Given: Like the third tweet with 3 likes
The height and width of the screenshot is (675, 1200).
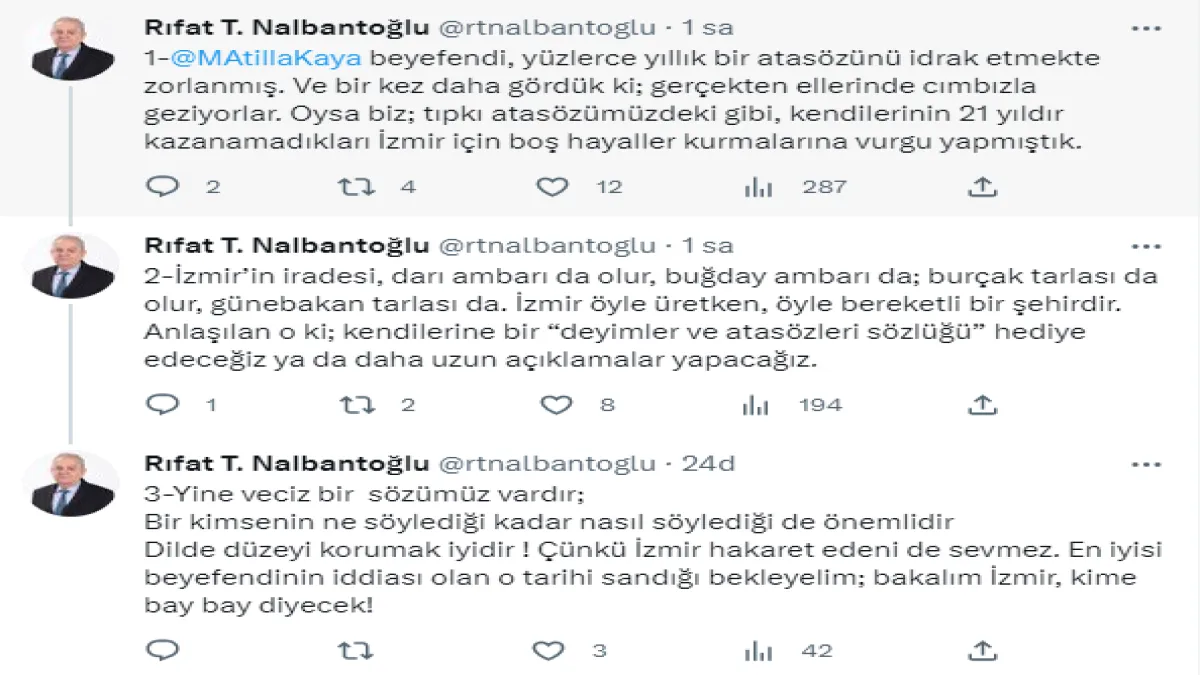Looking at the screenshot, I should 549,650.
